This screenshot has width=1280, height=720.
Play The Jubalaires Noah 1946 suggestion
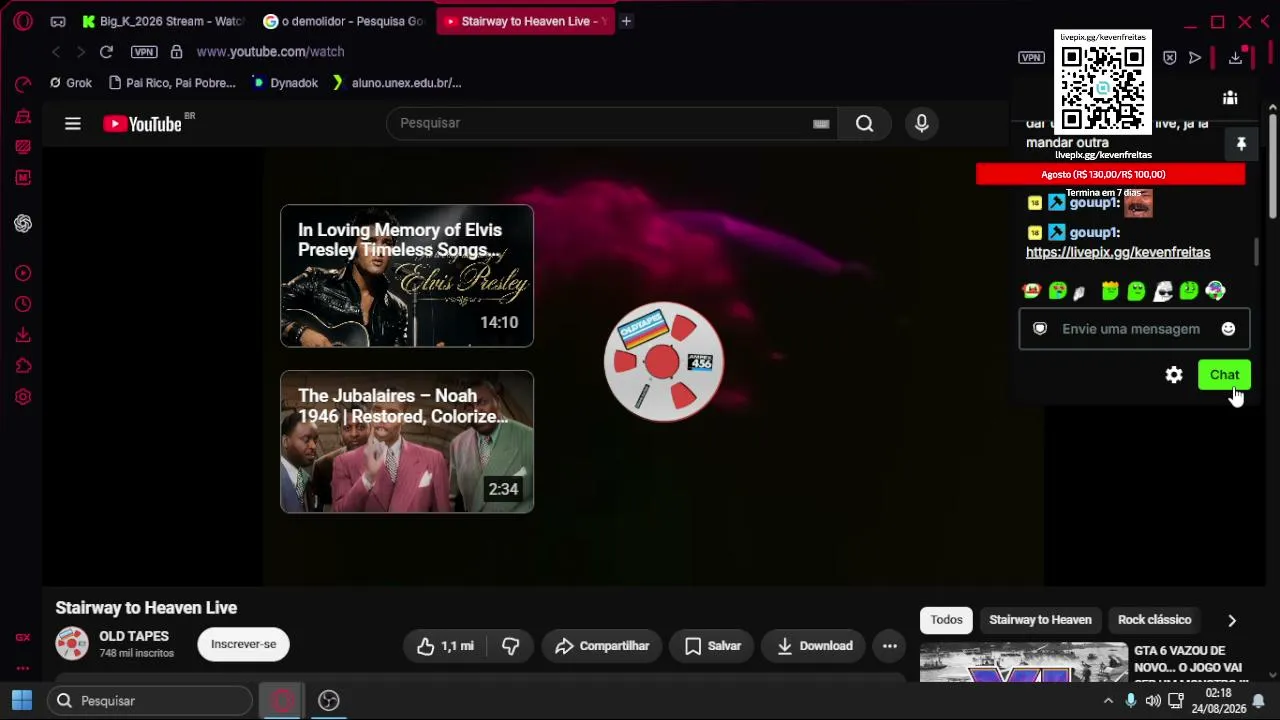point(407,442)
